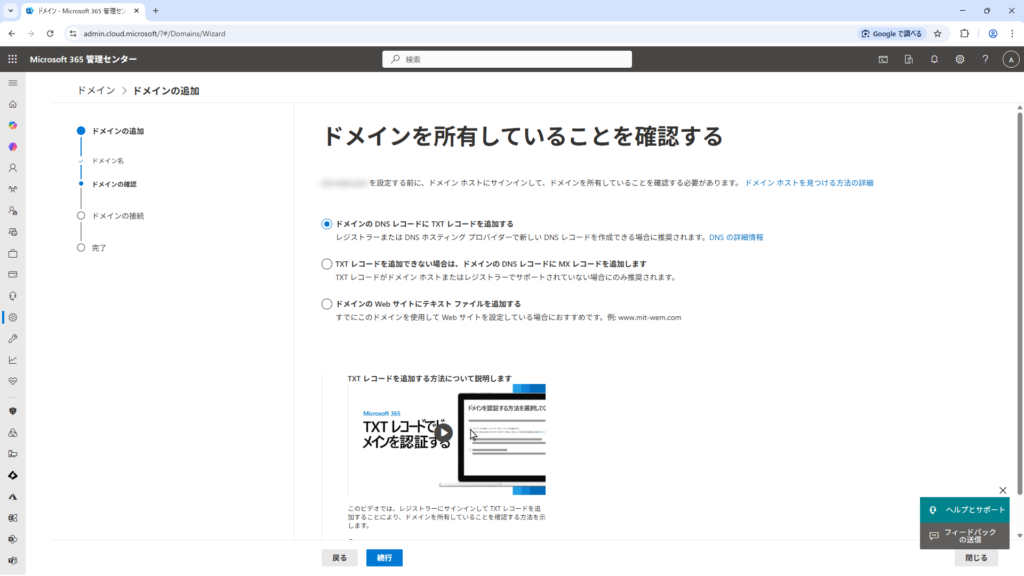Open the account avatar labeled A
The width and height of the screenshot is (1024, 576).
1010,59
